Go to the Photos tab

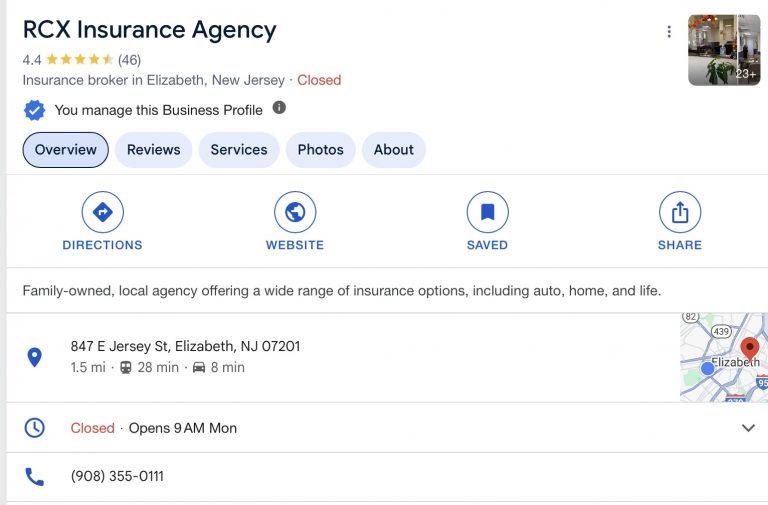coord(320,150)
